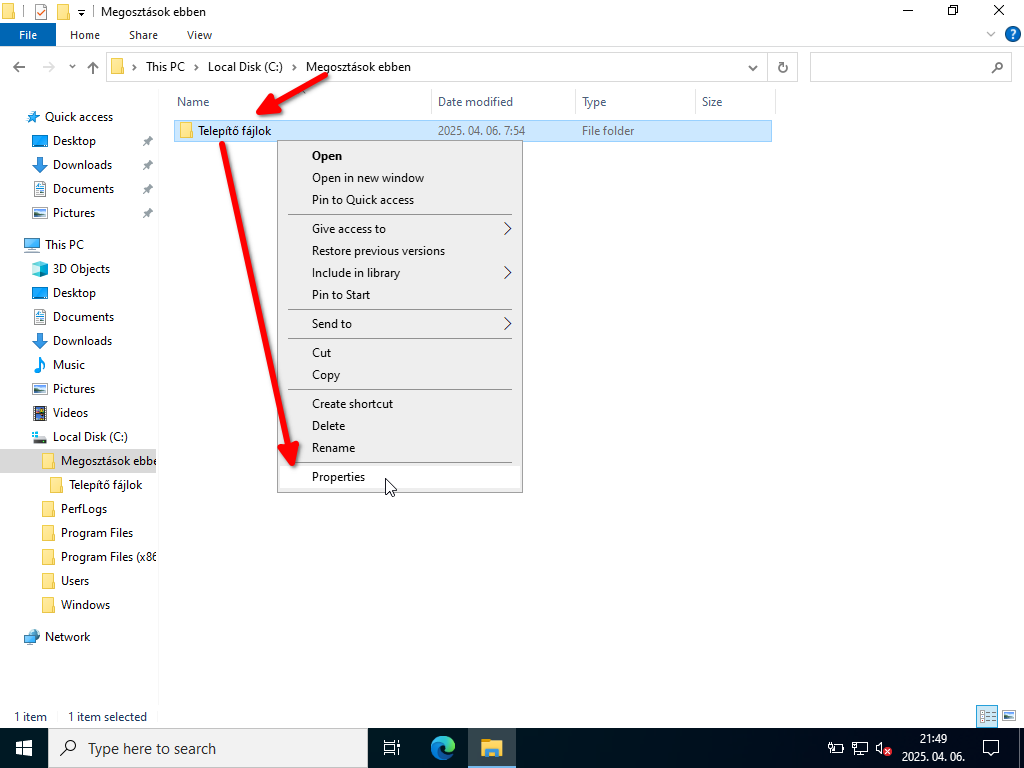Viewport: 1024px width, 768px height.
Task: Choose Properties from context menu
Action: pos(339,477)
